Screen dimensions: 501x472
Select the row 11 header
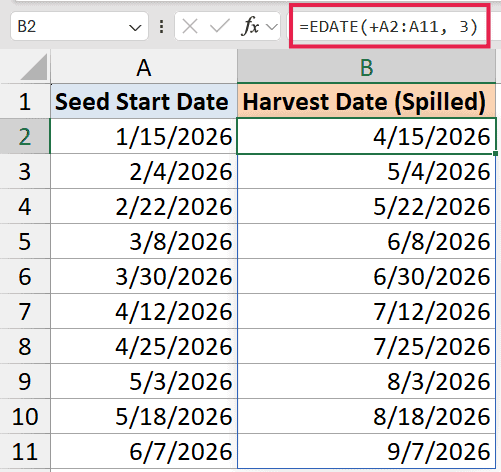tap(25, 451)
